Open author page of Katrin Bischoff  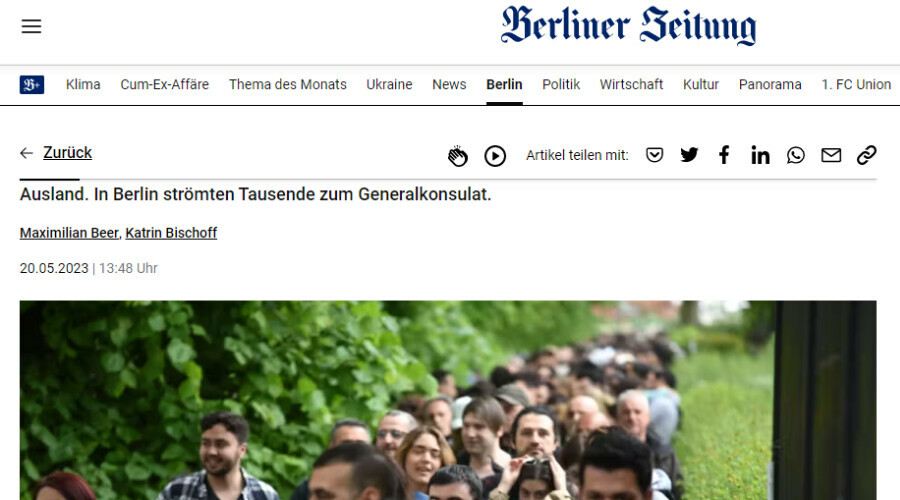(x=171, y=233)
